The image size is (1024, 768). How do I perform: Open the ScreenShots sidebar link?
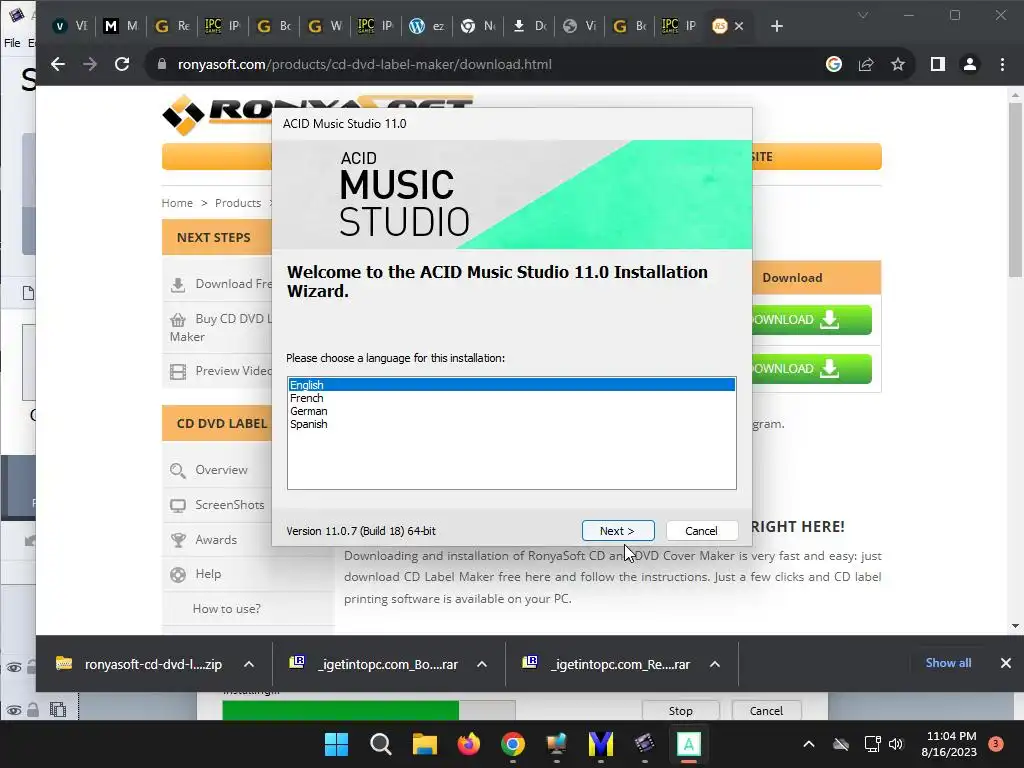tap(229, 505)
